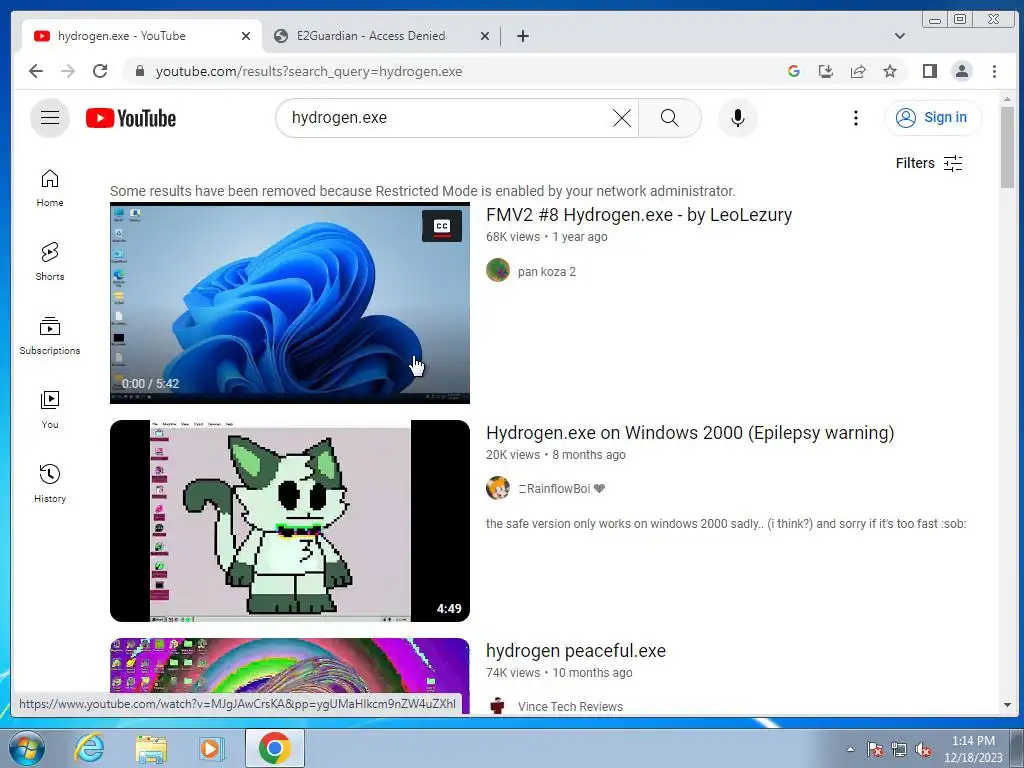Open the Home sidebar item

tap(50, 189)
